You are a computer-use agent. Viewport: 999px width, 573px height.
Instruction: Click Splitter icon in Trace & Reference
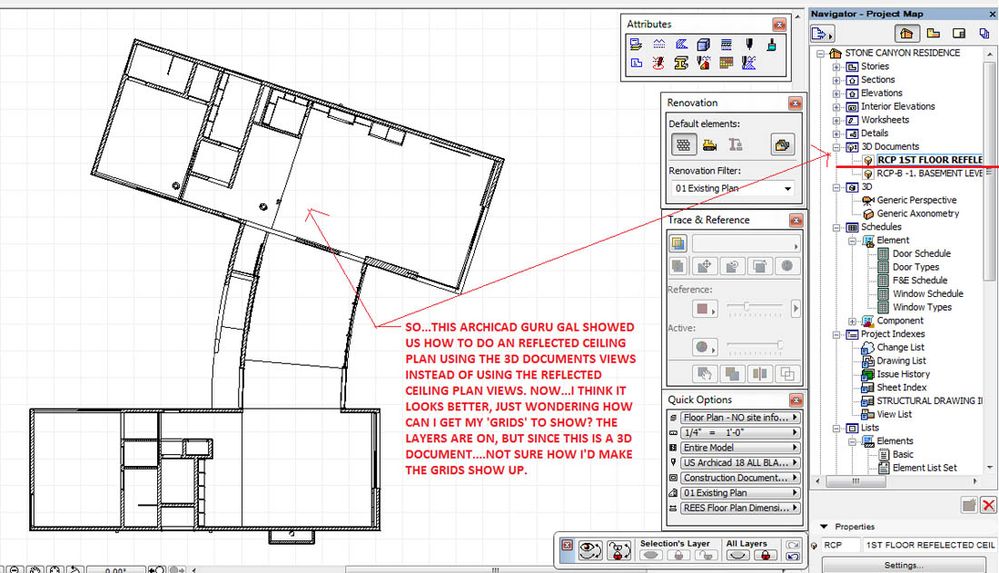(759, 374)
